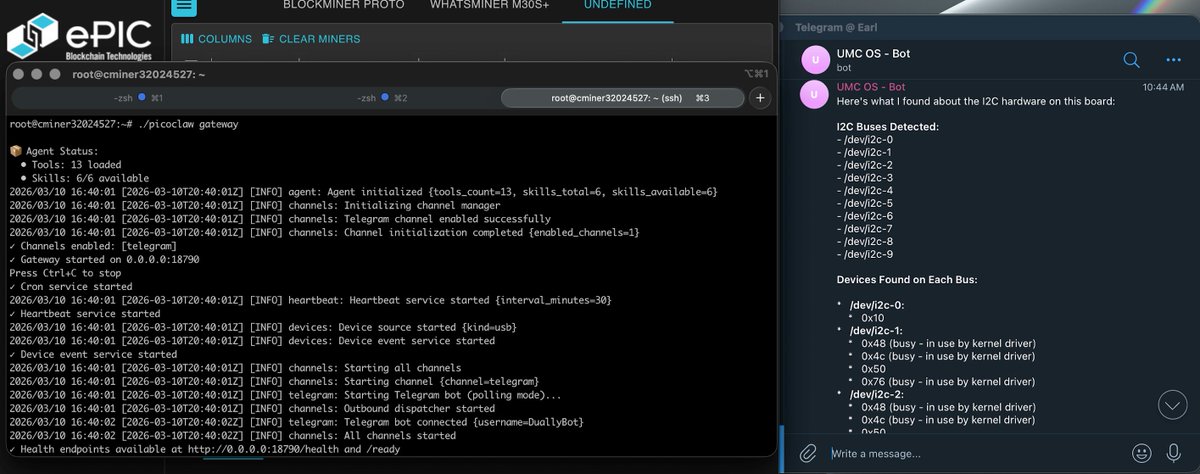
Task: Click the 0x10 device under /dev/i2c-0
Action: [872, 317]
